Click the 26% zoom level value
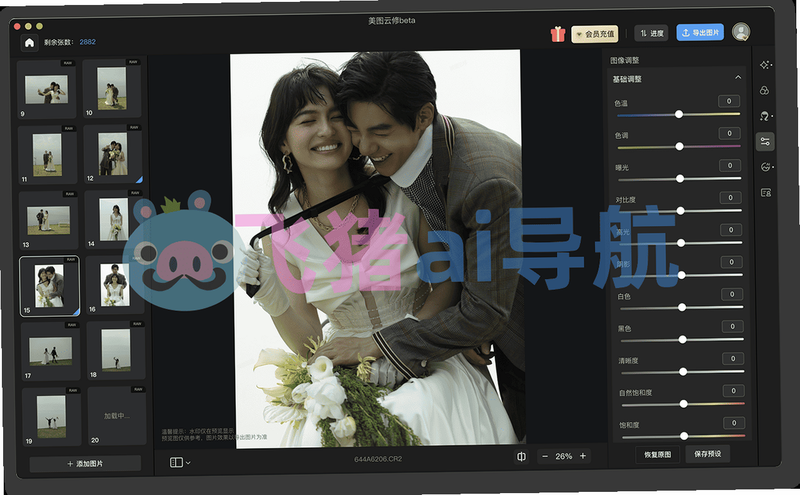This screenshot has height=495, width=800. tap(563, 456)
